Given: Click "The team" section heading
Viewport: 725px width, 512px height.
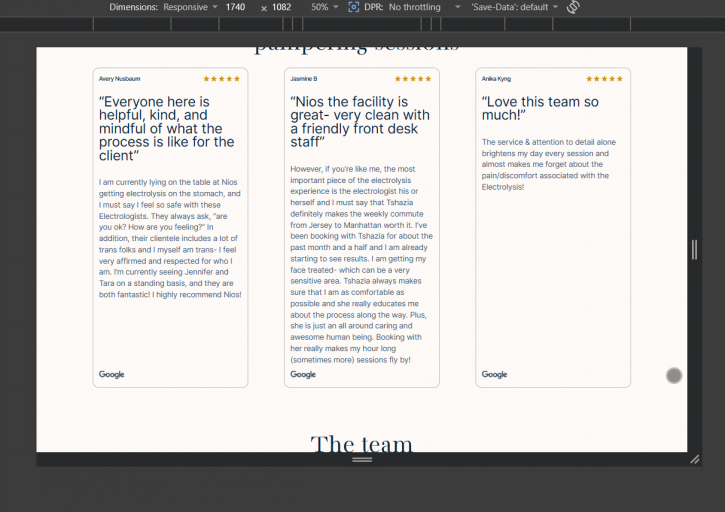Looking at the screenshot, I should (x=362, y=444).
